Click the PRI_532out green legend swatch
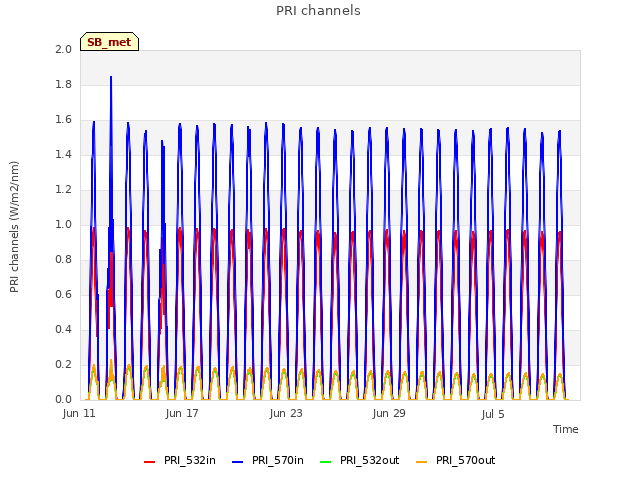This screenshot has height=480, width=640. click(x=326, y=462)
